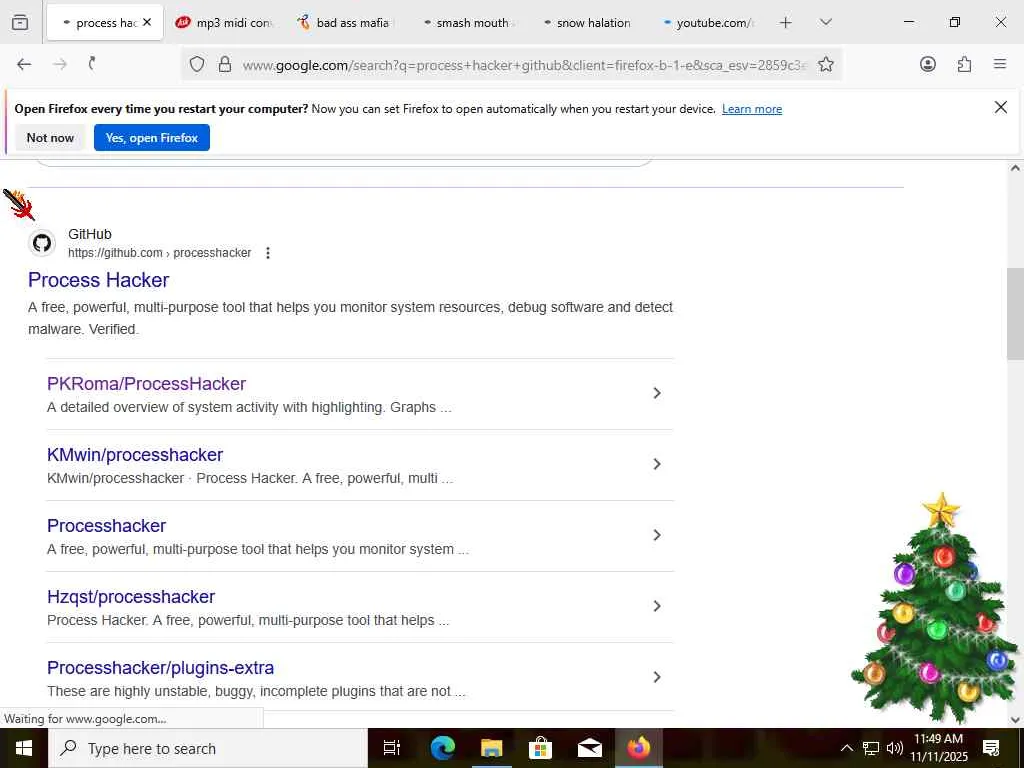1024x768 pixels.
Task: Open the volume speaker tray icon
Action: (895, 748)
